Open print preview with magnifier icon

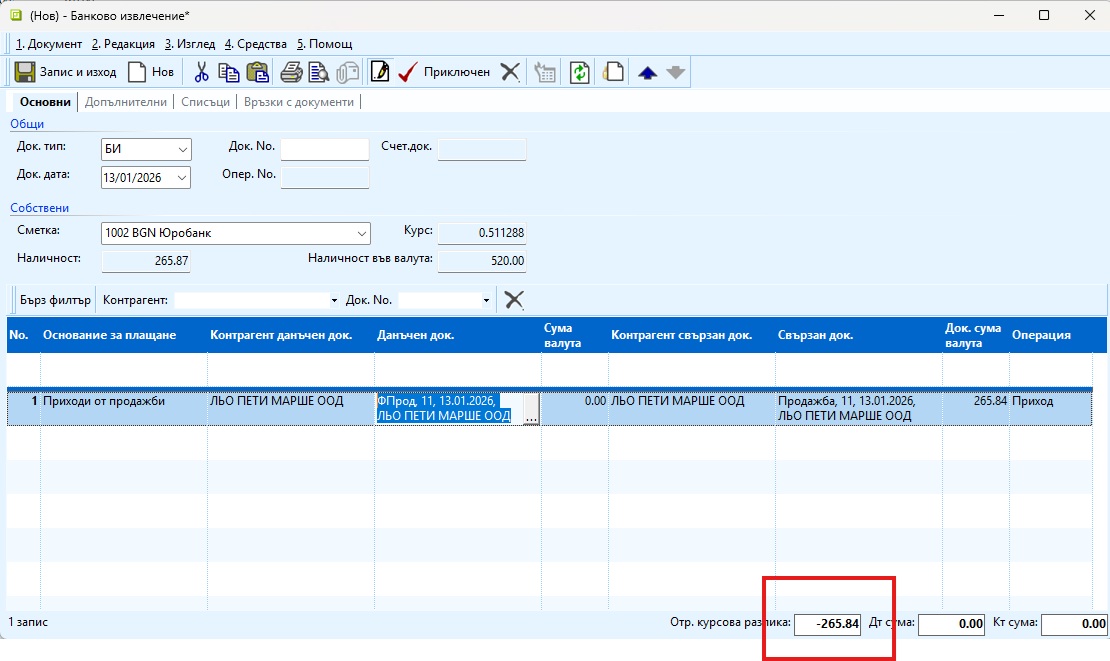pyautogui.click(x=319, y=72)
